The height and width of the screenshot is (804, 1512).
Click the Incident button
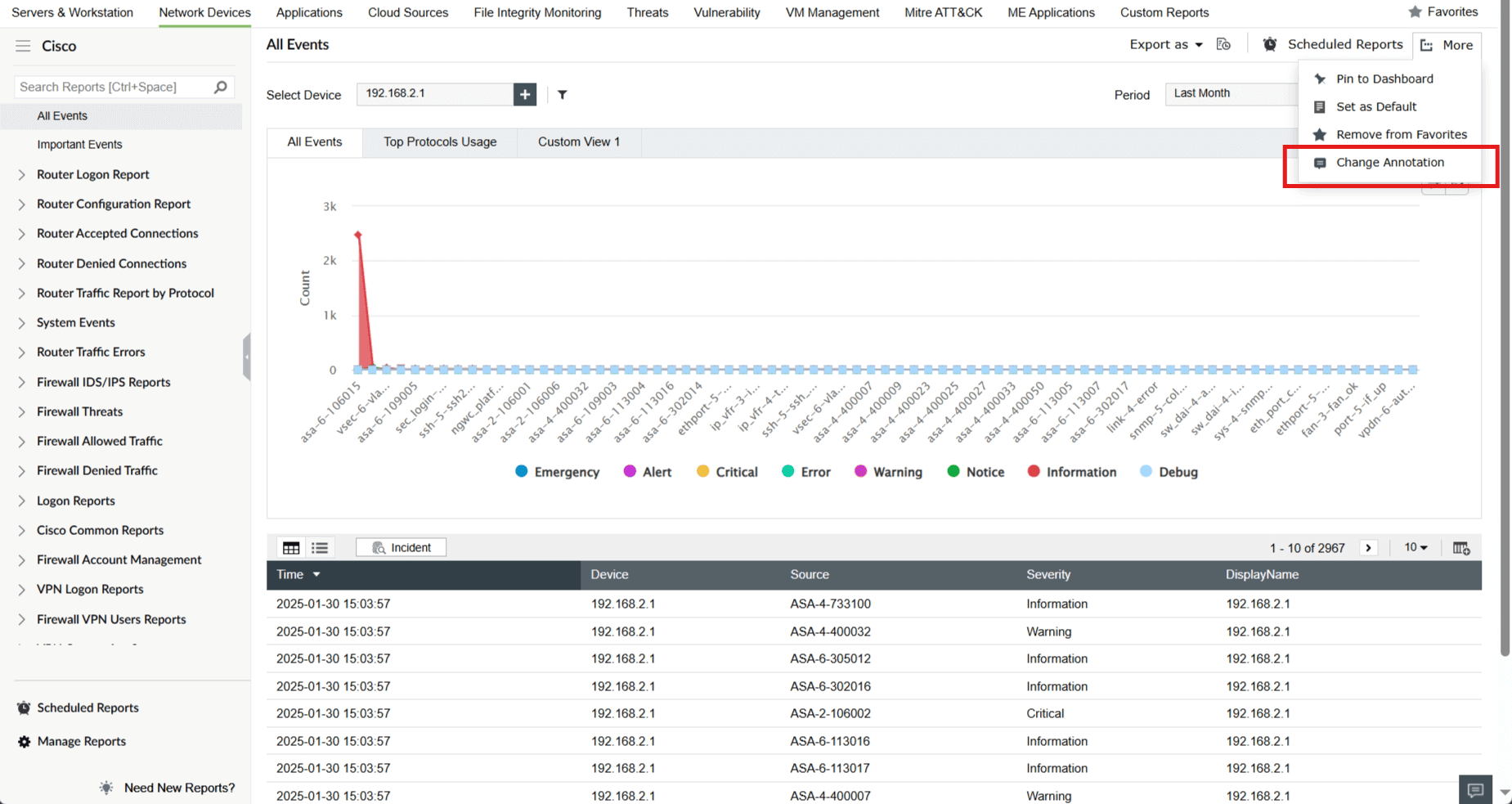[401, 547]
